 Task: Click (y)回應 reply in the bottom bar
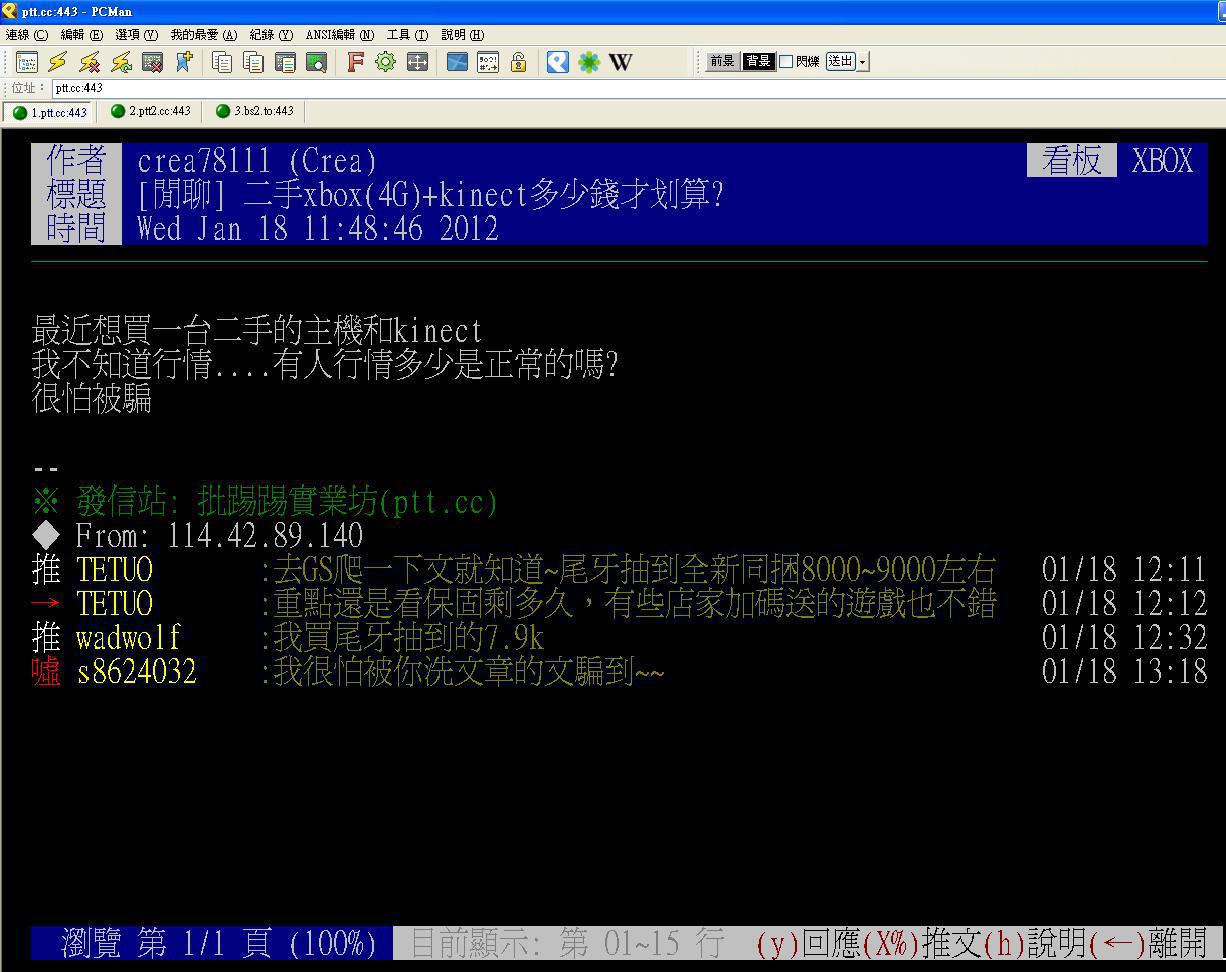coord(808,942)
